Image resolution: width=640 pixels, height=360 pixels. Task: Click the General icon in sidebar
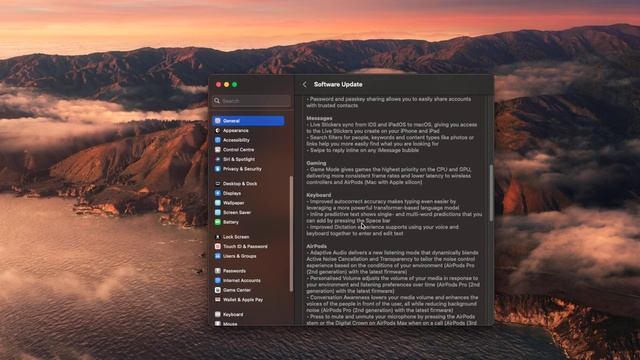tap(218, 121)
